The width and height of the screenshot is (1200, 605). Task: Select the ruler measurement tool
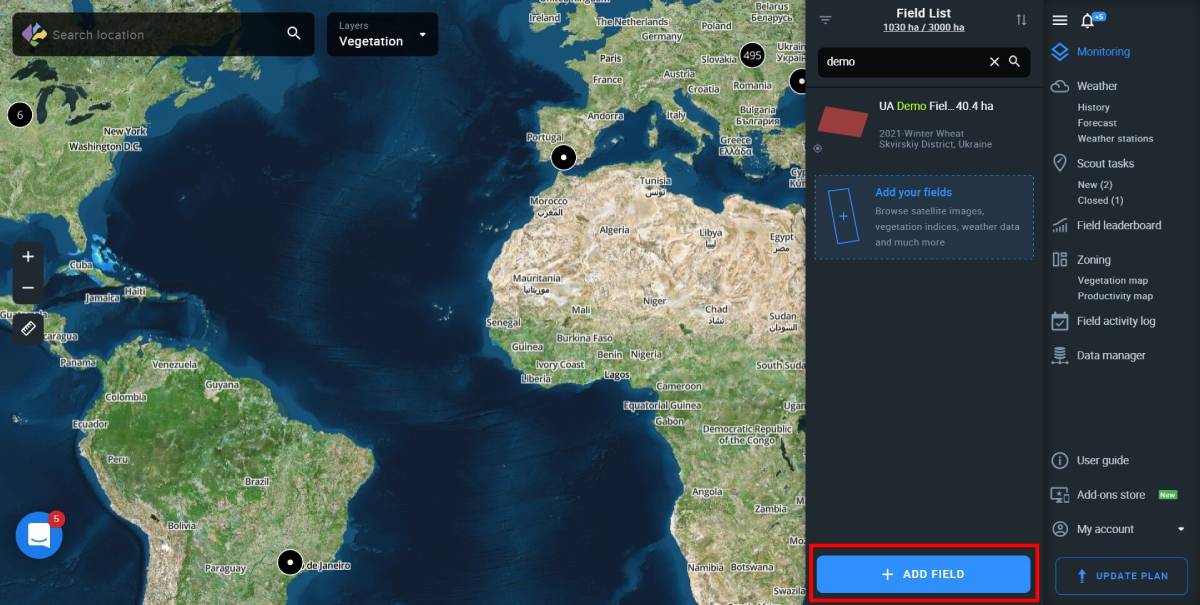click(x=28, y=327)
